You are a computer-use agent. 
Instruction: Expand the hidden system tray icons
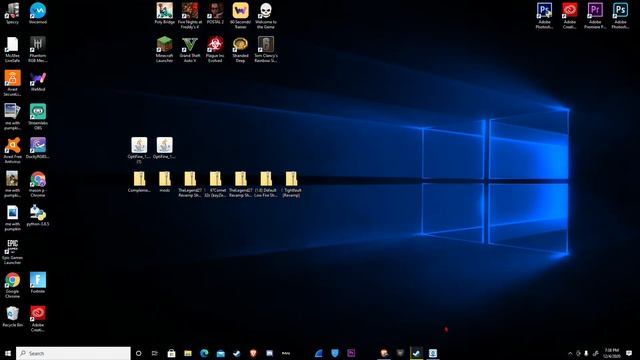pos(570,353)
